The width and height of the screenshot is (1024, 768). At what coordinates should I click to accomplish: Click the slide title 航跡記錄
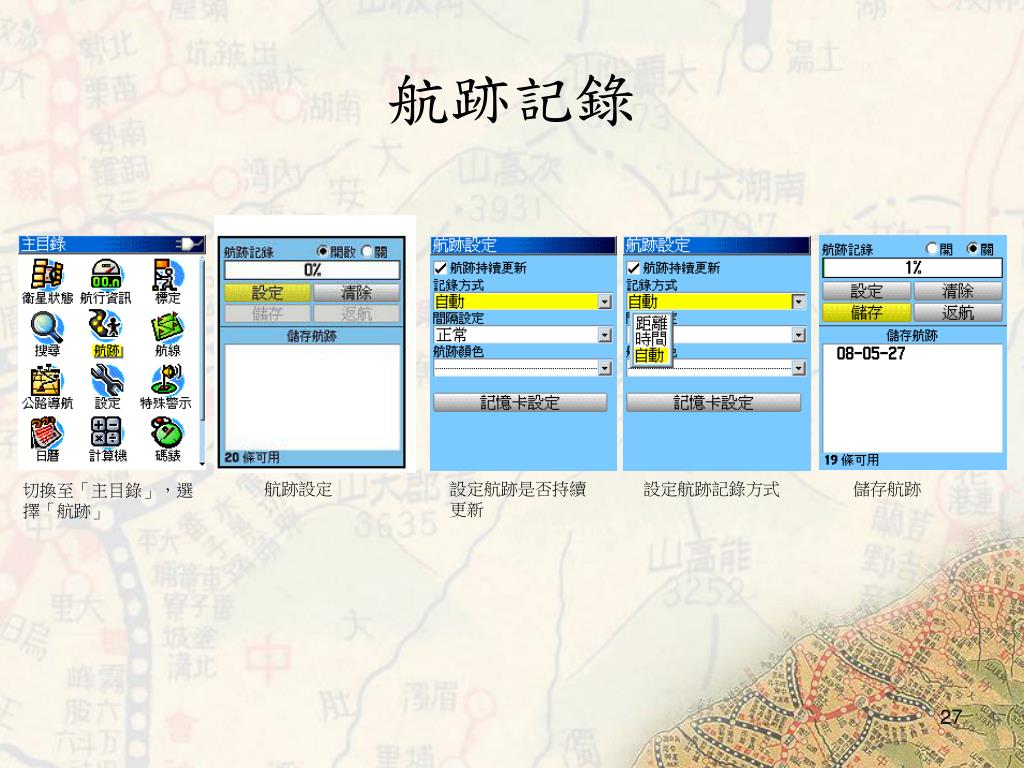(511, 101)
